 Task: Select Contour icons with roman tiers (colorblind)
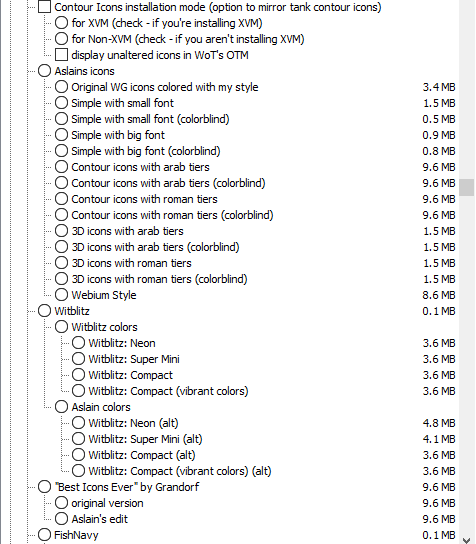(x=61, y=215)
